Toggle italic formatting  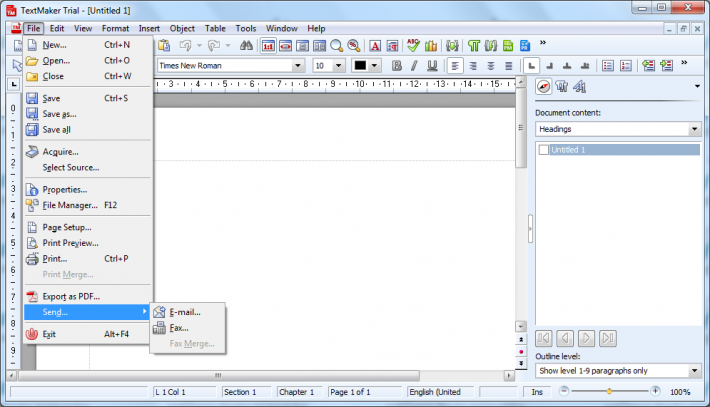[x=414, y=66]
